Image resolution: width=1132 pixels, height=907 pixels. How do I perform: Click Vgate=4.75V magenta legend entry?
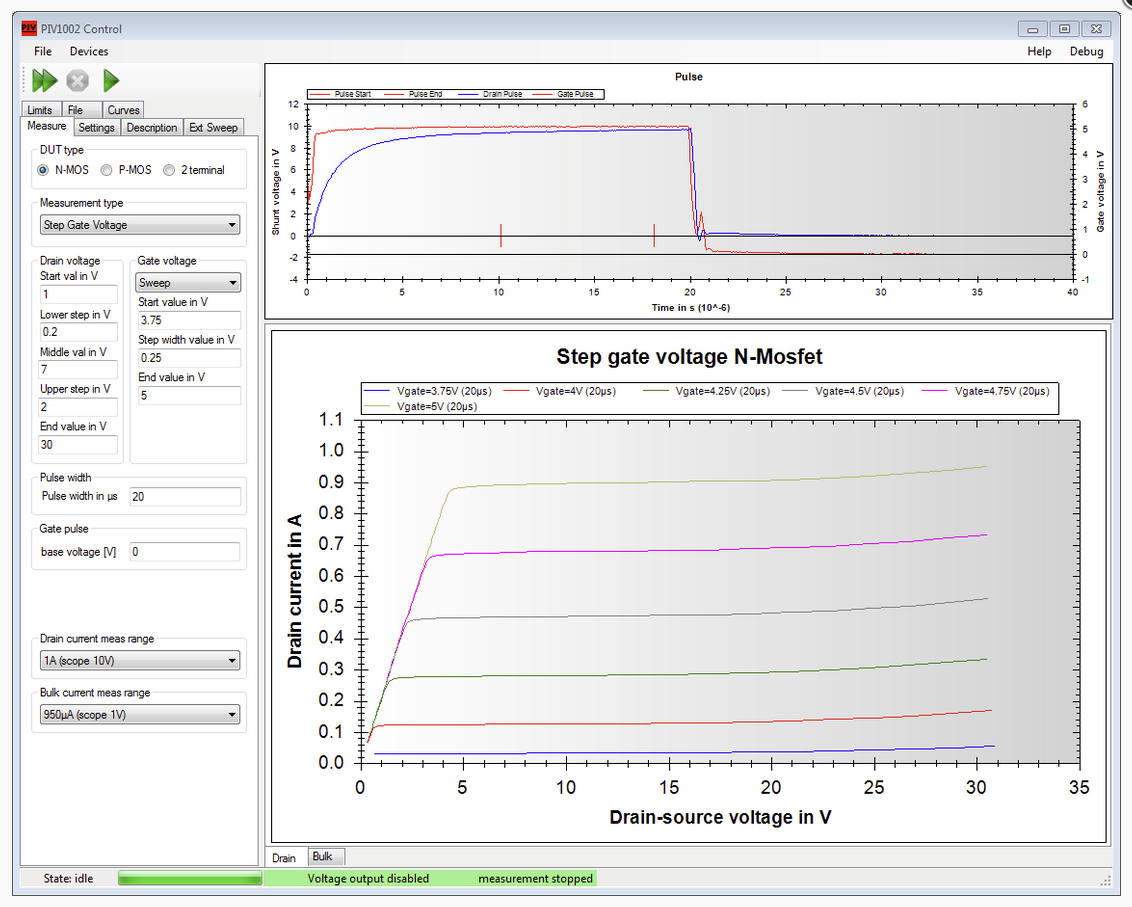pyautogui.click(x=986, y=391)
